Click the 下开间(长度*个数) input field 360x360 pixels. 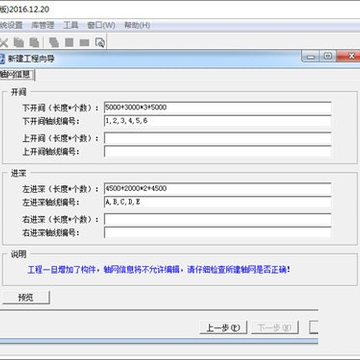click(217, 108)
